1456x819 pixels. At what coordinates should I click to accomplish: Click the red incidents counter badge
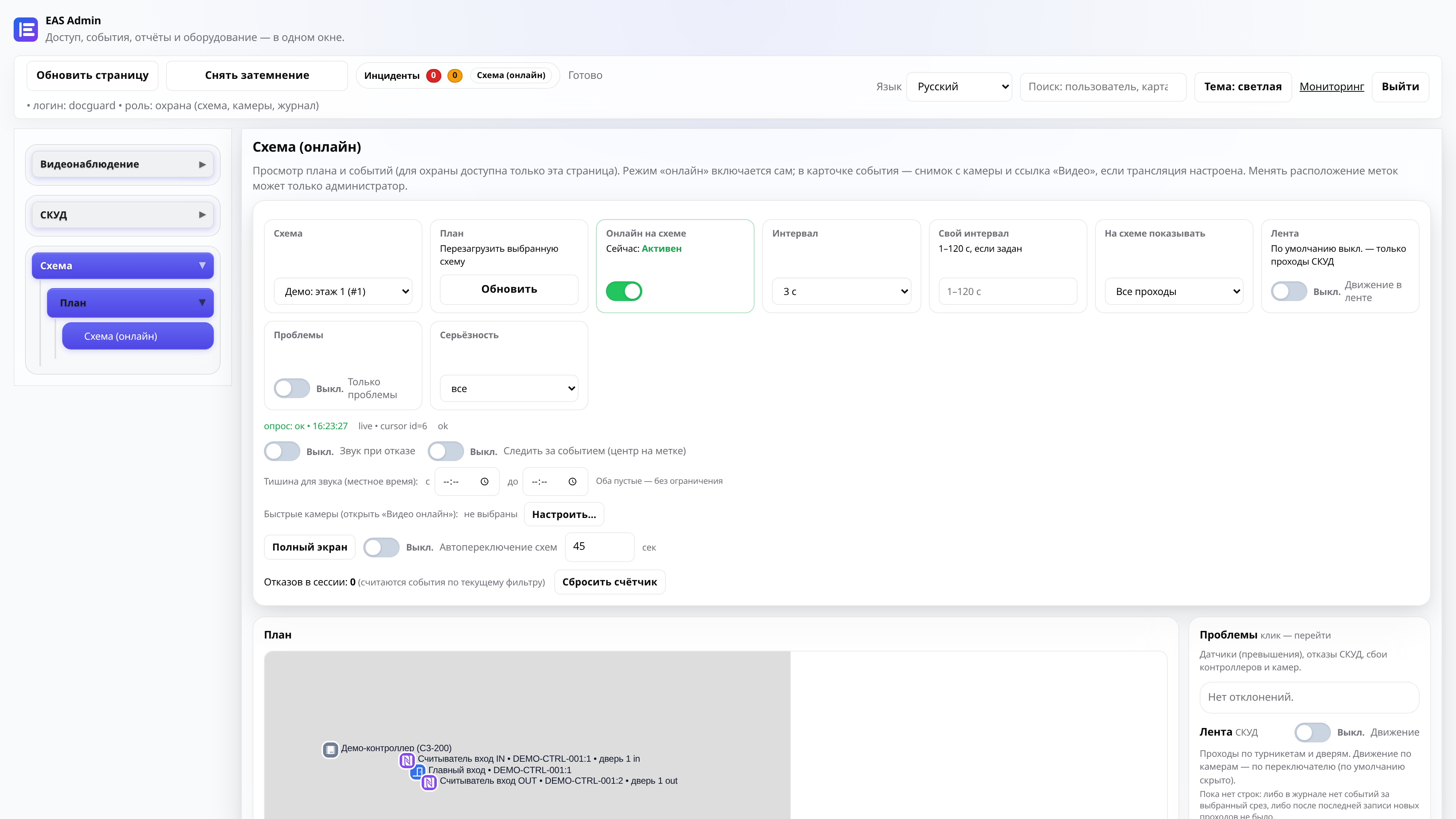point(433,75)
